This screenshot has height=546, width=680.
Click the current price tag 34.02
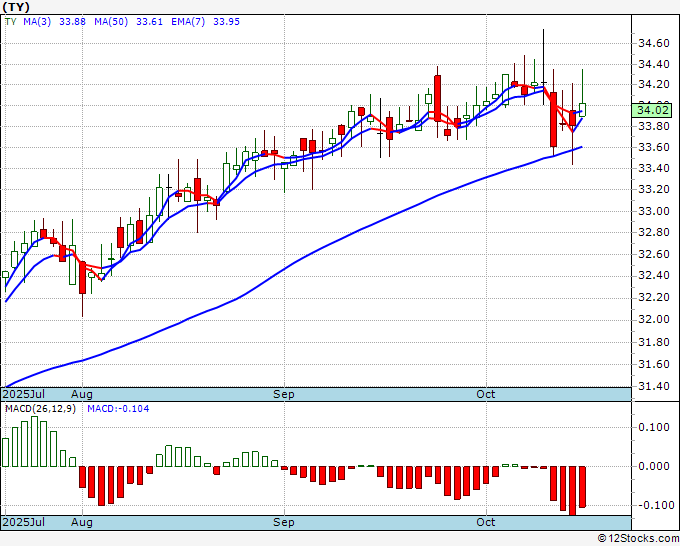coord(653,111)
